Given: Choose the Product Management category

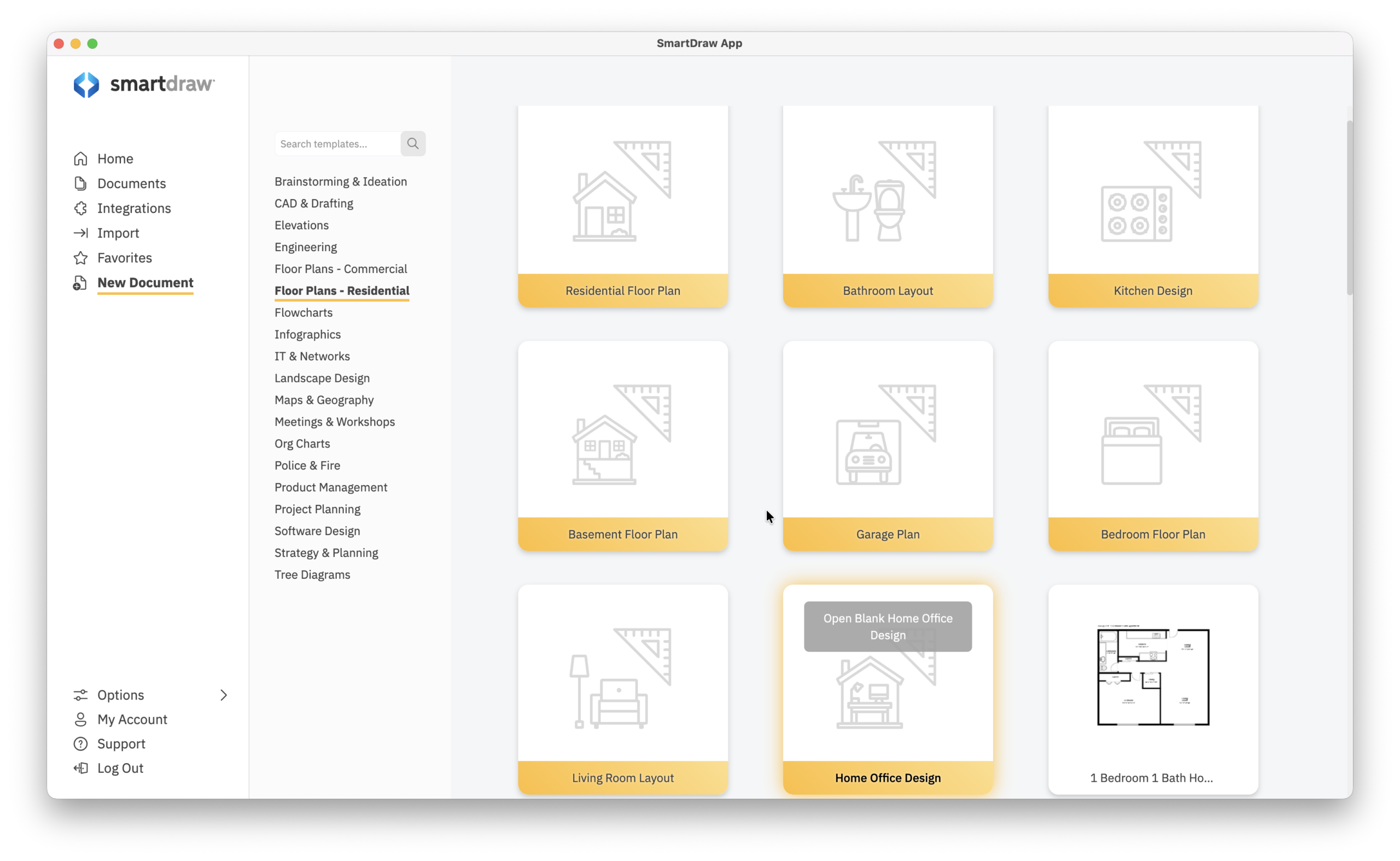Looking at the screenshot, I should [x=331, y=487].
